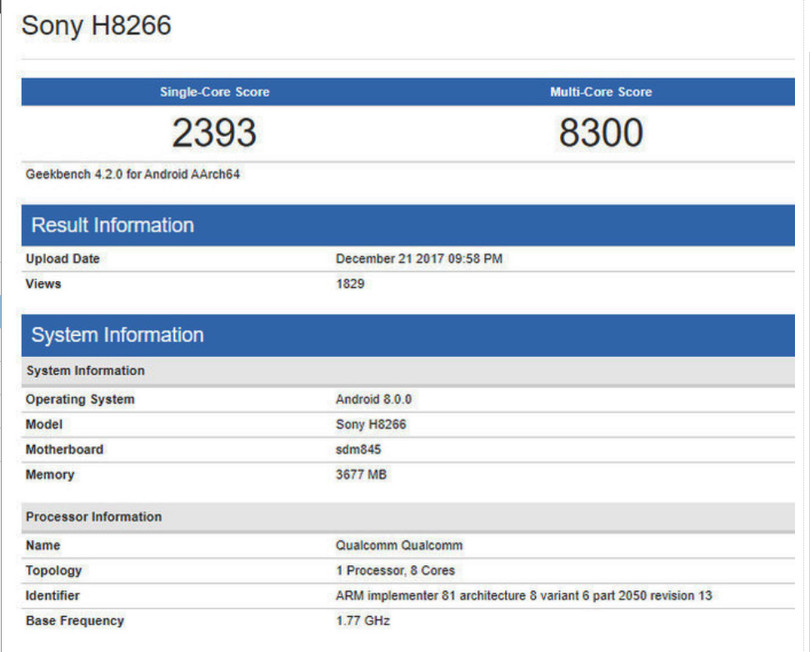This screenshot has width=810, height=652.
Task: Click the Sony H8266 device title link
Action: (x=96, y=26)
